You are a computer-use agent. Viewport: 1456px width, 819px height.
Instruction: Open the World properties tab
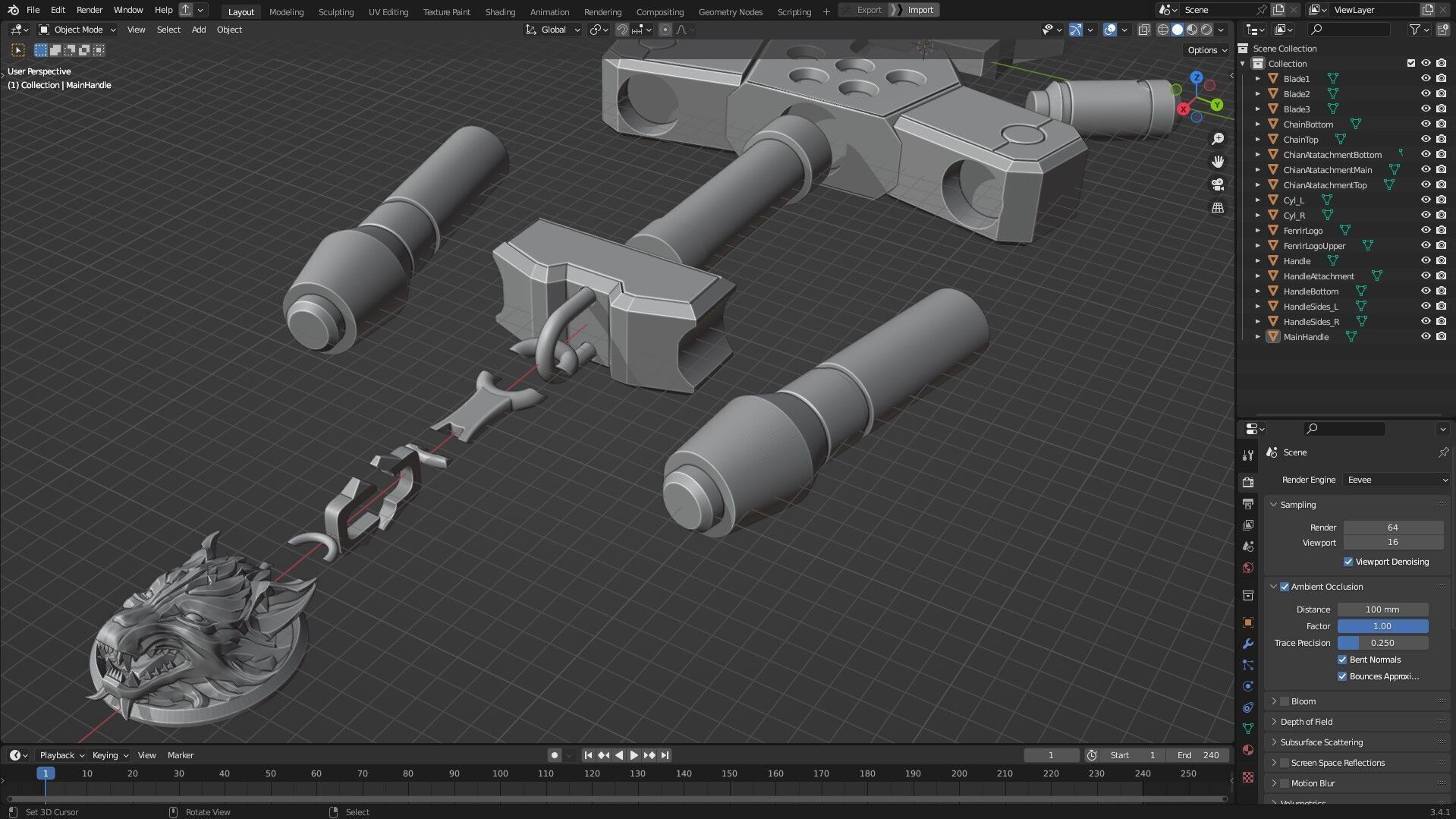click(1248, 568)
